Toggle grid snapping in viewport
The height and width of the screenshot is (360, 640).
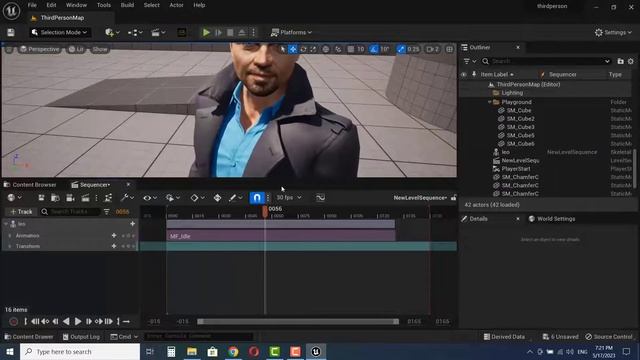351,49
